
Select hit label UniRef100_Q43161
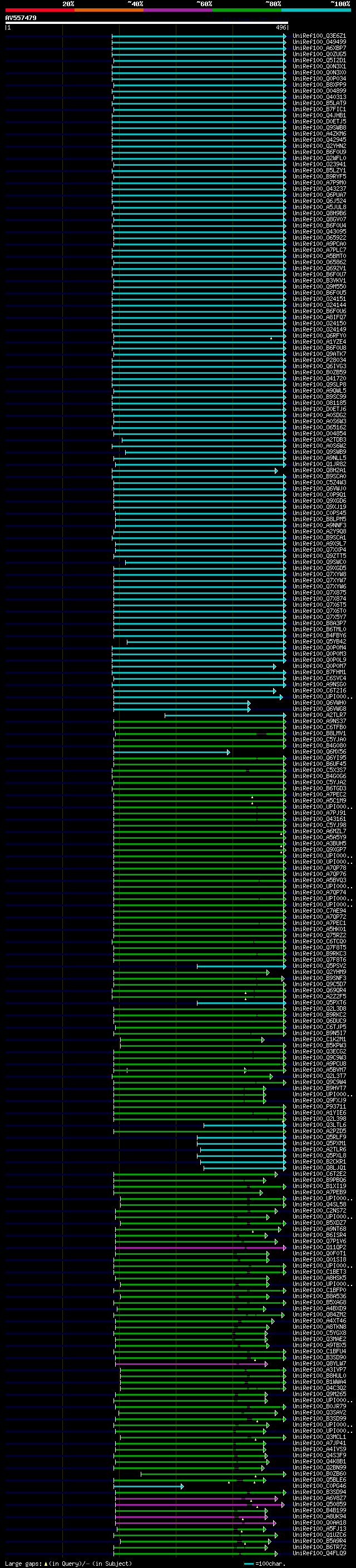[x=319, y=819]
